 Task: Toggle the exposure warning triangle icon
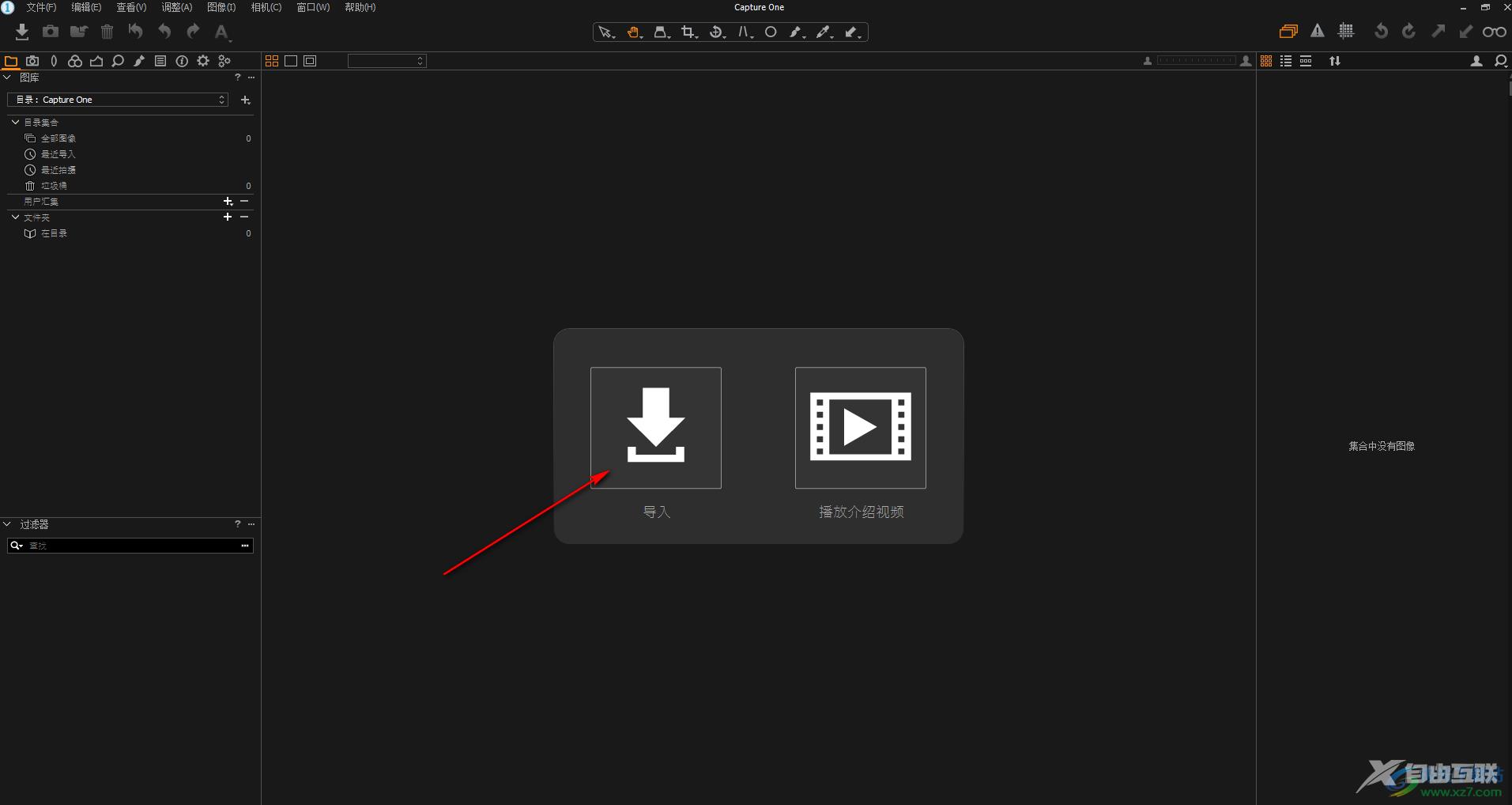point(1318,32)
